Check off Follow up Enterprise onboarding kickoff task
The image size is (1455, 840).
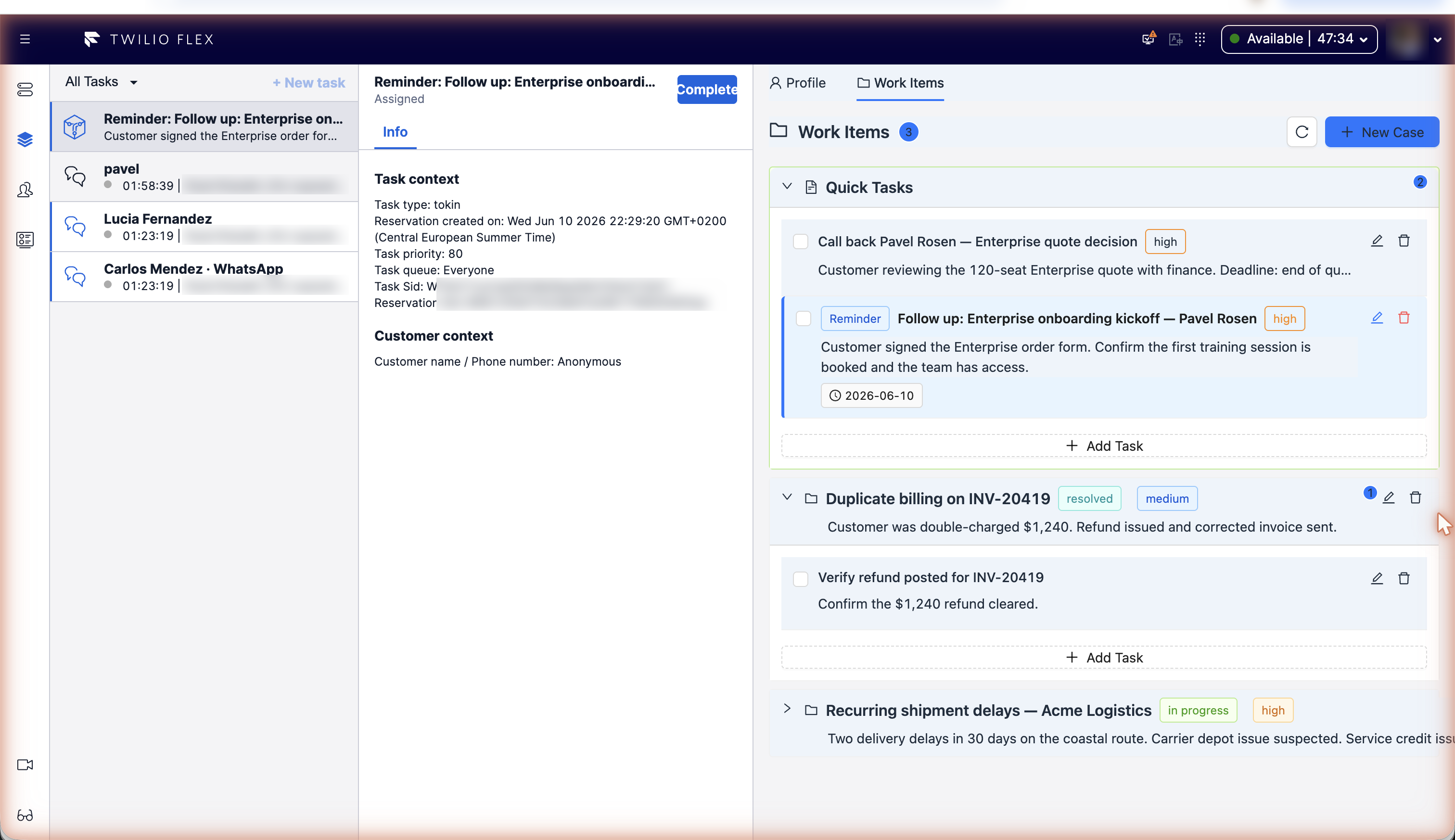804,318
